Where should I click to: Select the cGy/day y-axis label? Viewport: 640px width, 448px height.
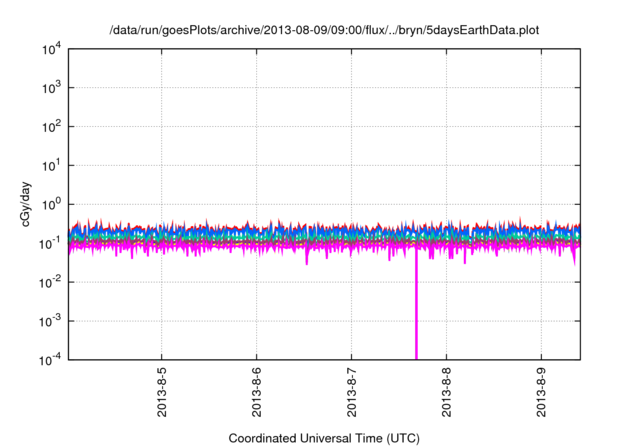point(25,204)
